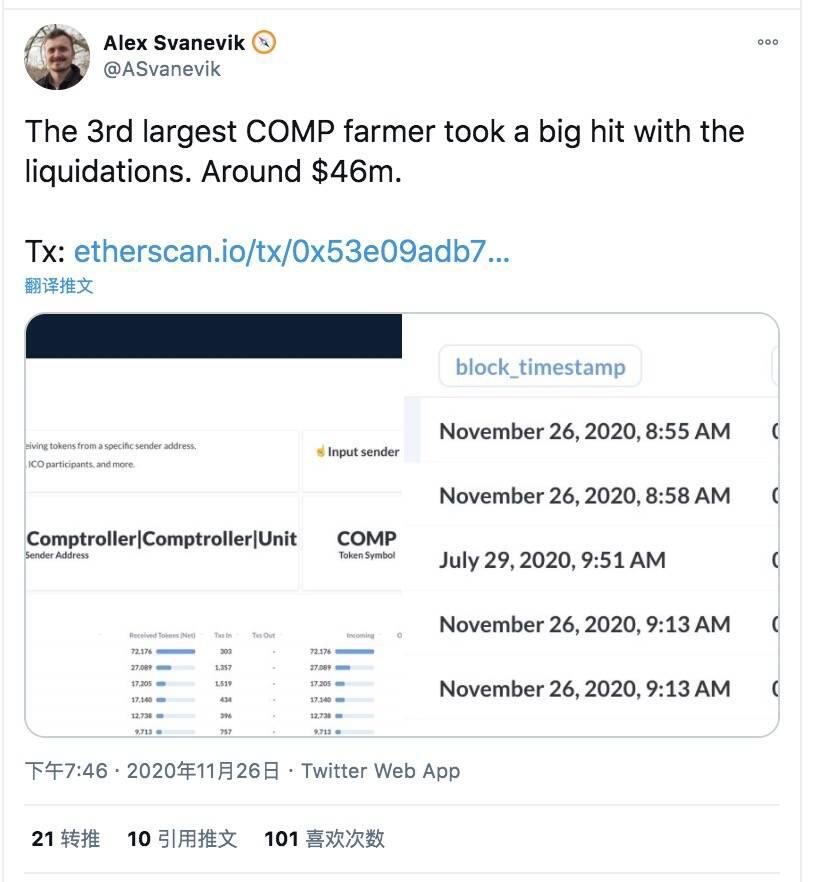Click the July 29, 2020, 9:51 AM row
The width and height of the screenshot is (828, 882).
pos(552,560)
